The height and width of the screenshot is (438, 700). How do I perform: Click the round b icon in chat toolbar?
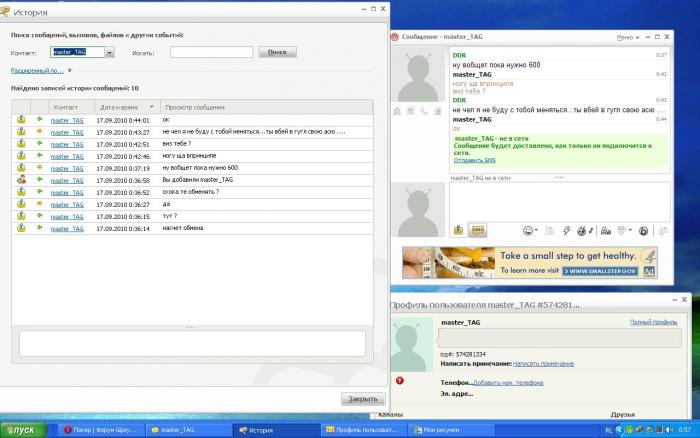[x=643, y=231]
